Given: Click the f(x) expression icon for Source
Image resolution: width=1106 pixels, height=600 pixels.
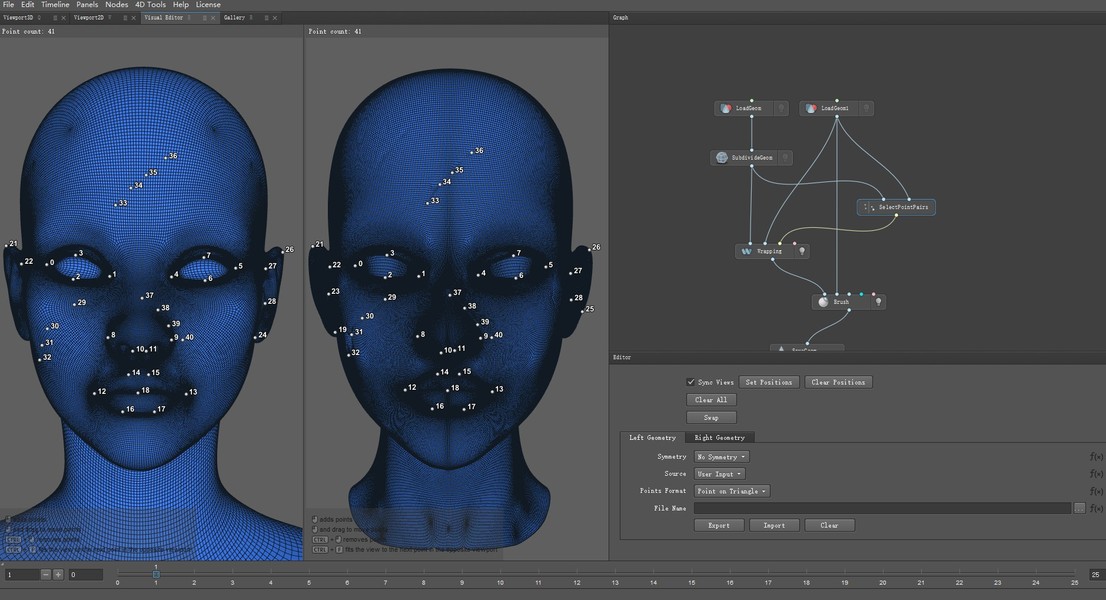Looking at the screenshot, I should [x=1096, y=474].
